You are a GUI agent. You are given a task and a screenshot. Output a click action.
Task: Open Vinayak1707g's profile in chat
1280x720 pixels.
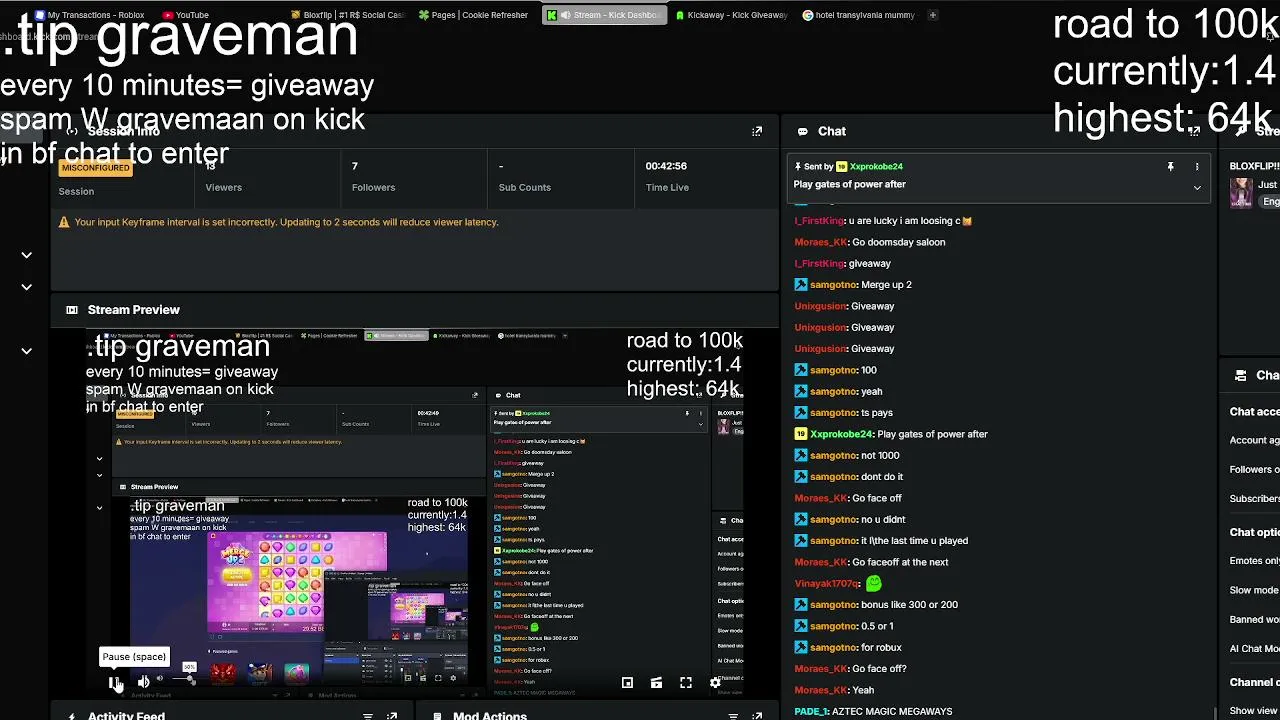(x=827, y=583)
